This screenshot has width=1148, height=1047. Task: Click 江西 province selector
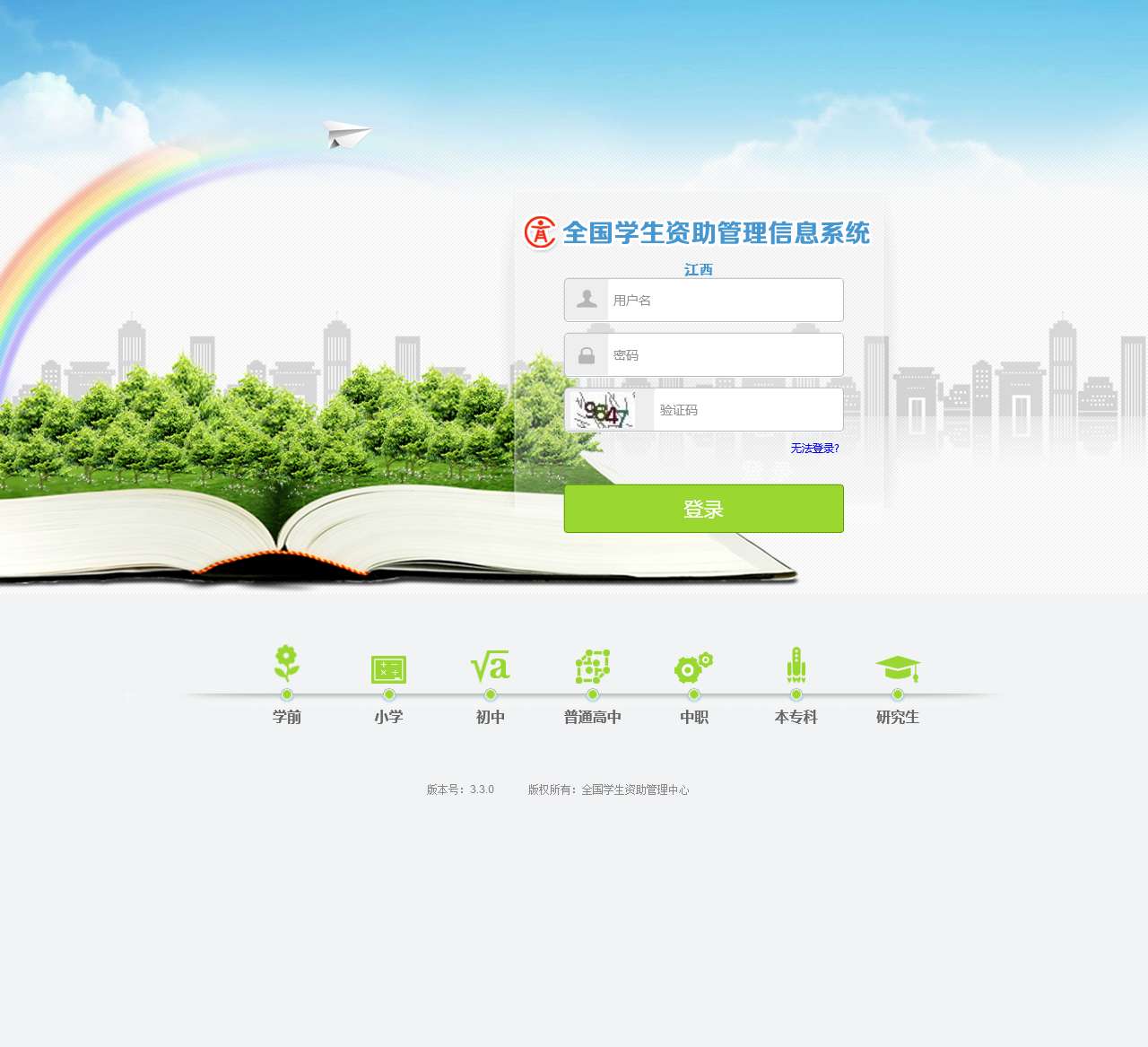click(x=700, y=269)
